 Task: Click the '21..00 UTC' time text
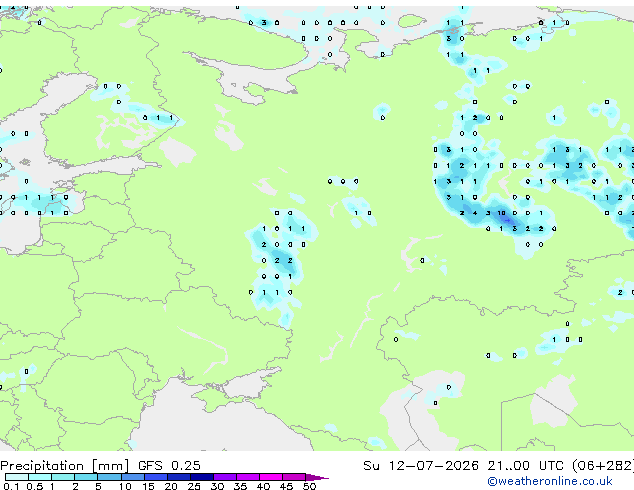pos(525,465)
